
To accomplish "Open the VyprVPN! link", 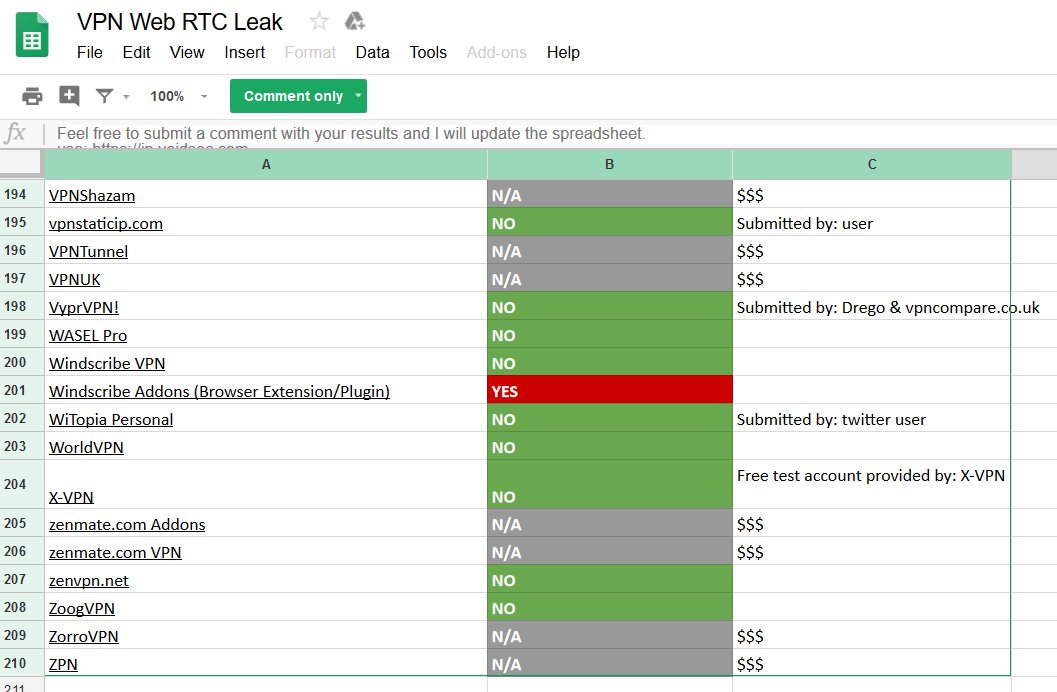I will click(84, 307).
